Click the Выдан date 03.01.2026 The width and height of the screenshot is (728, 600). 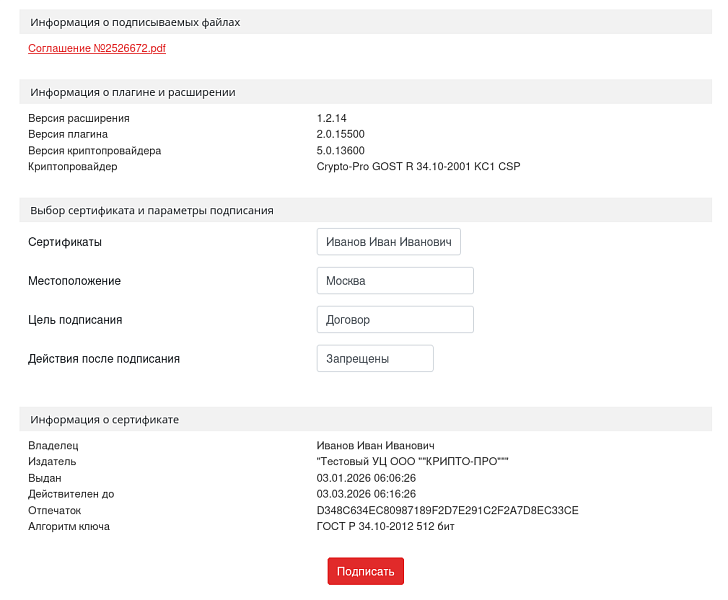(366, 478)
